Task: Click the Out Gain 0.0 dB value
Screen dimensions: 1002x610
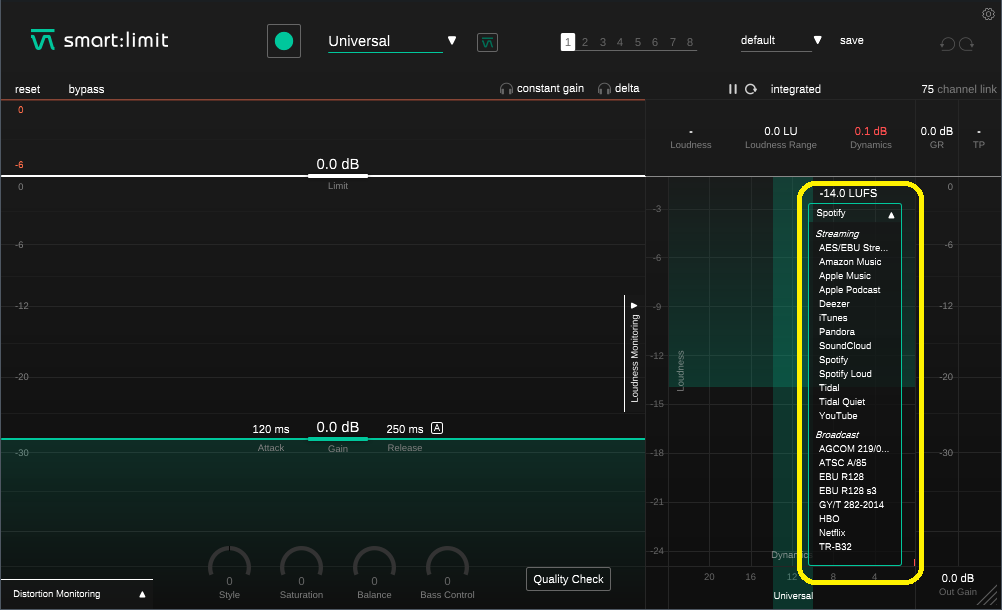Action: coord(957,578)
